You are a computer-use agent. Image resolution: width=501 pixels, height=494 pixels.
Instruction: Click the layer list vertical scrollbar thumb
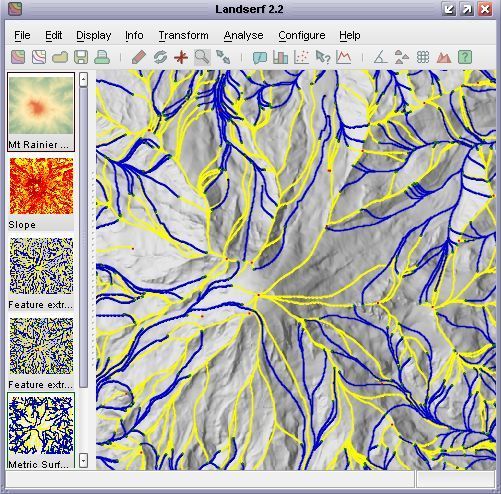pos(83,237)
